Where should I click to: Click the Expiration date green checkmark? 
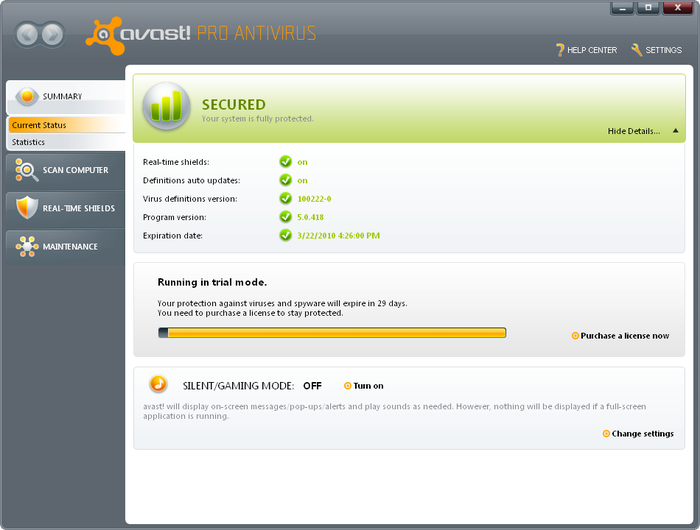pyautogui.click(x=286, y=235)
